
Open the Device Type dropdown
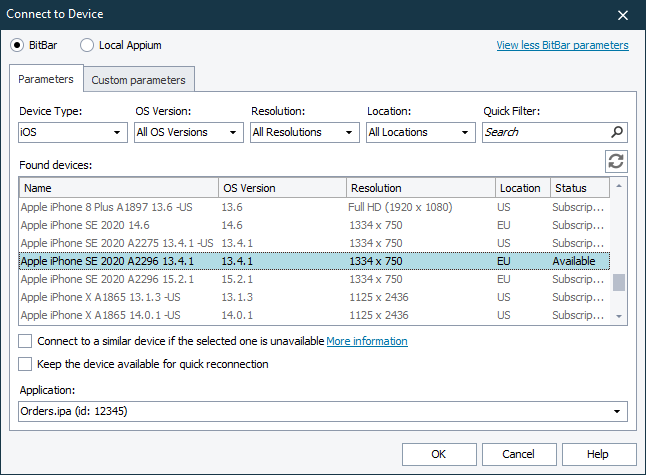[x=71, y=132]
